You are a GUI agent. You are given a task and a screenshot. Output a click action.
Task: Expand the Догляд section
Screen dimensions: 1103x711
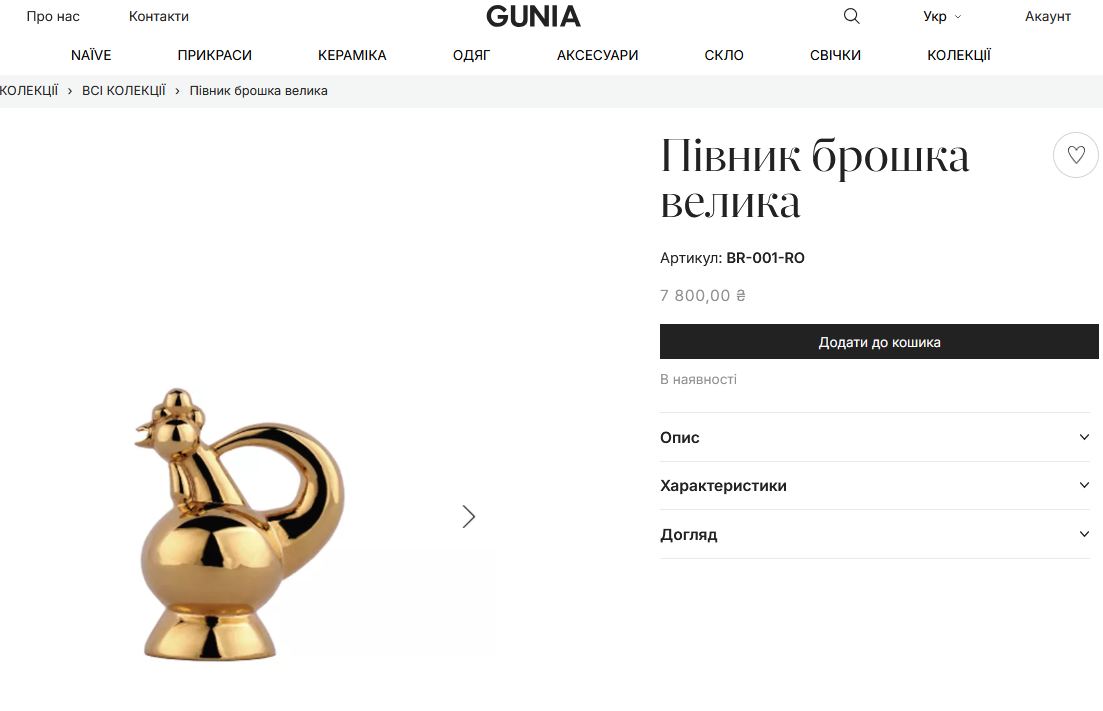874,534
